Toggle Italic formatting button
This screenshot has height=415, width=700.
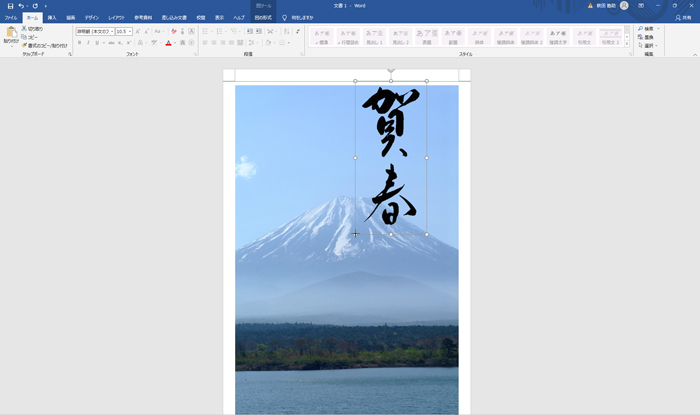click(x=88, y=43)
